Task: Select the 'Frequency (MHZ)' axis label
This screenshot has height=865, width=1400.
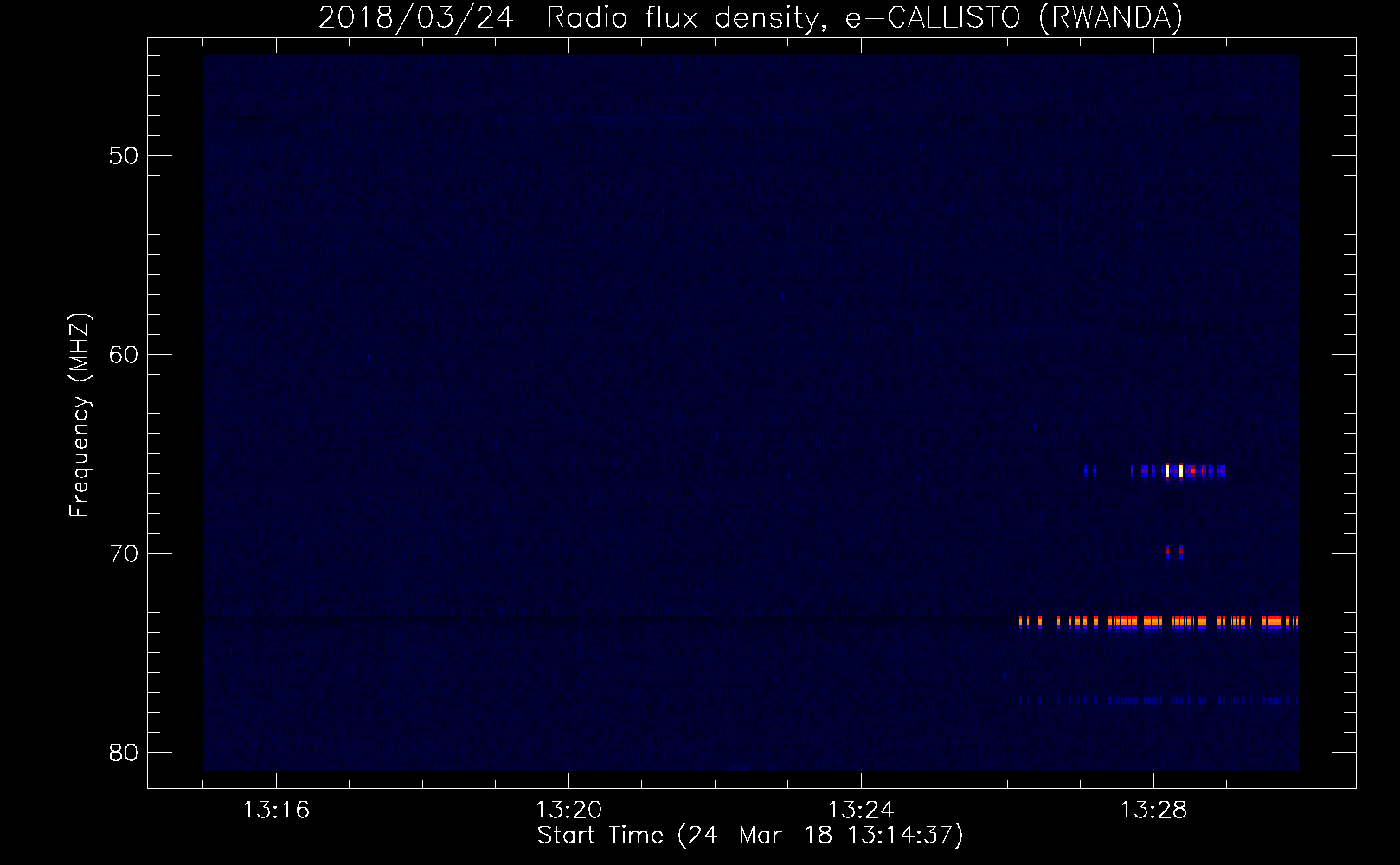Action: pyautogui.click(x=80, y=415)
